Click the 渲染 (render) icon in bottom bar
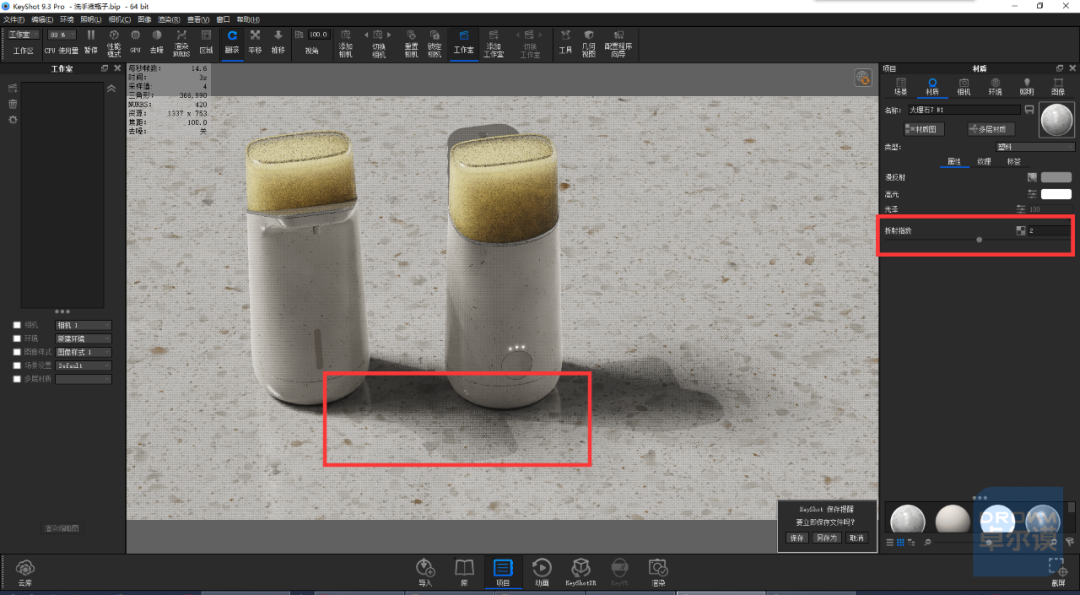The height and width of the screenshot is (595, 1080). (x=658, y=573)
